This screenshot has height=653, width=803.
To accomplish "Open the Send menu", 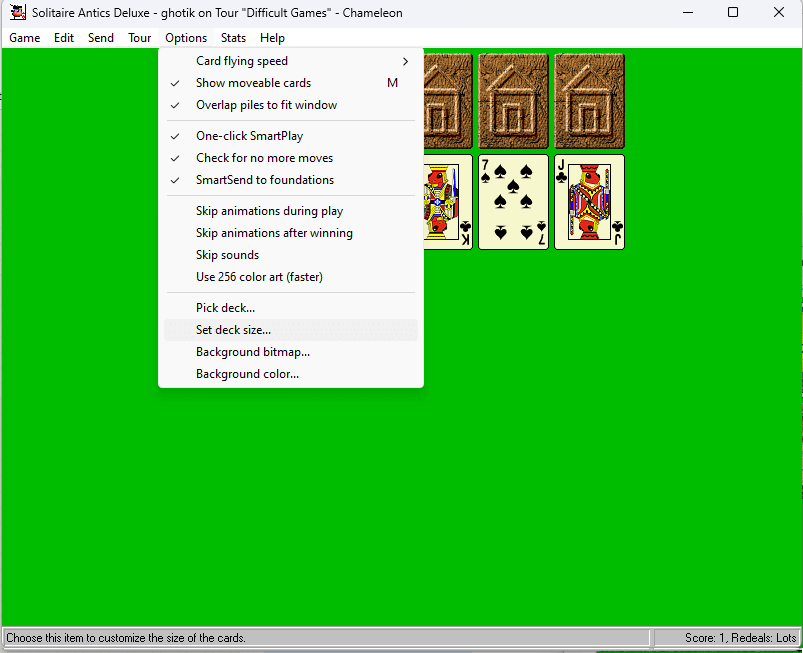I will [x=101, y=38].
